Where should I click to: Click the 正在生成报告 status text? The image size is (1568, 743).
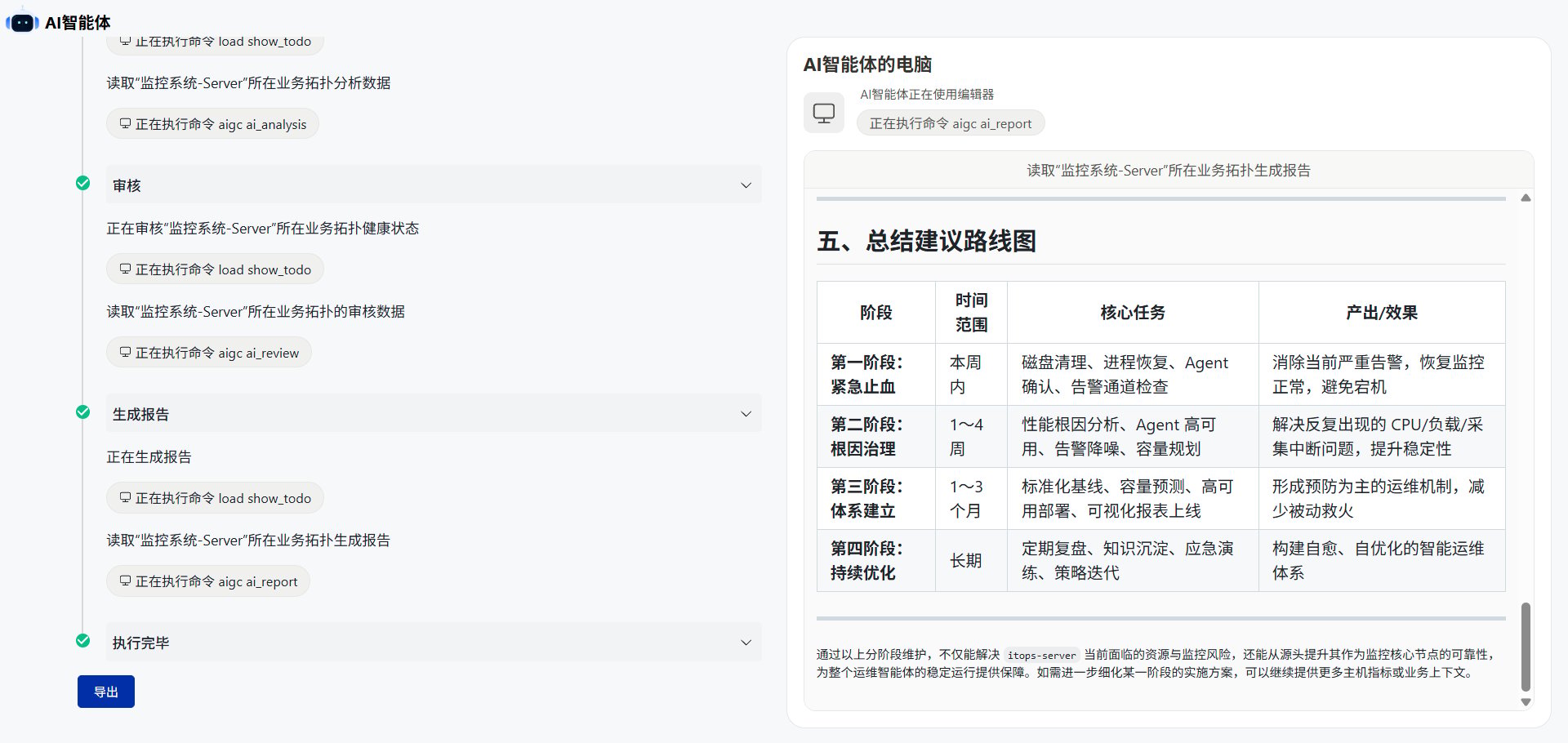[149, 456]
